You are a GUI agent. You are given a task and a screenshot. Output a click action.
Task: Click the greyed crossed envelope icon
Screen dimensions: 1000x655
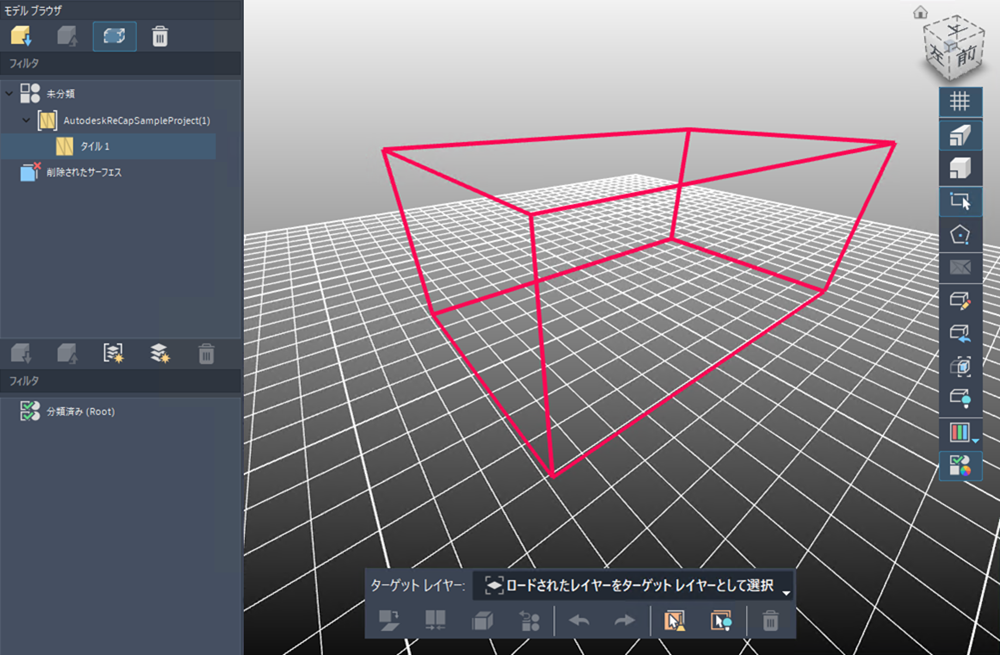coord(960,267)
